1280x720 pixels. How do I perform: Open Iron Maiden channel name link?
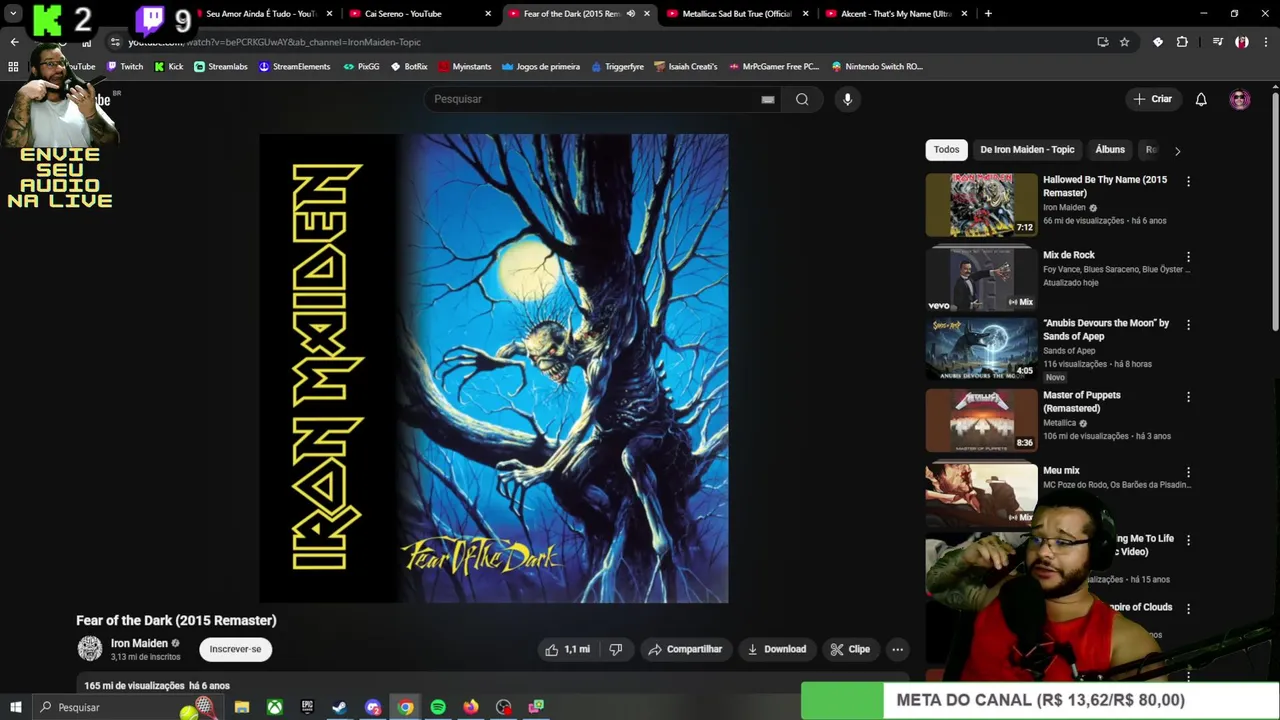tap(139, 643)
